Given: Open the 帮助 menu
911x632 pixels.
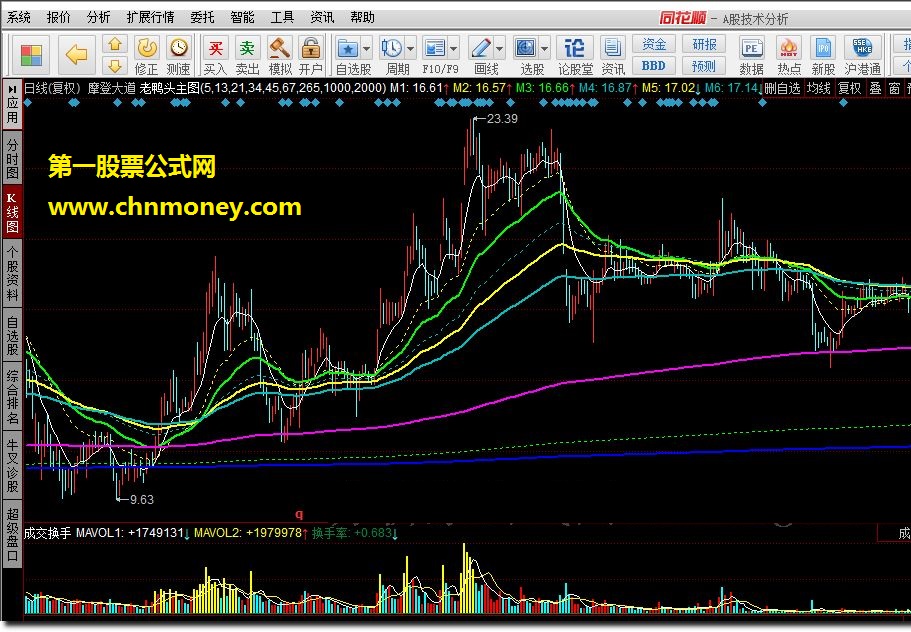Looking at the screenshot, I should pos(363,17).
